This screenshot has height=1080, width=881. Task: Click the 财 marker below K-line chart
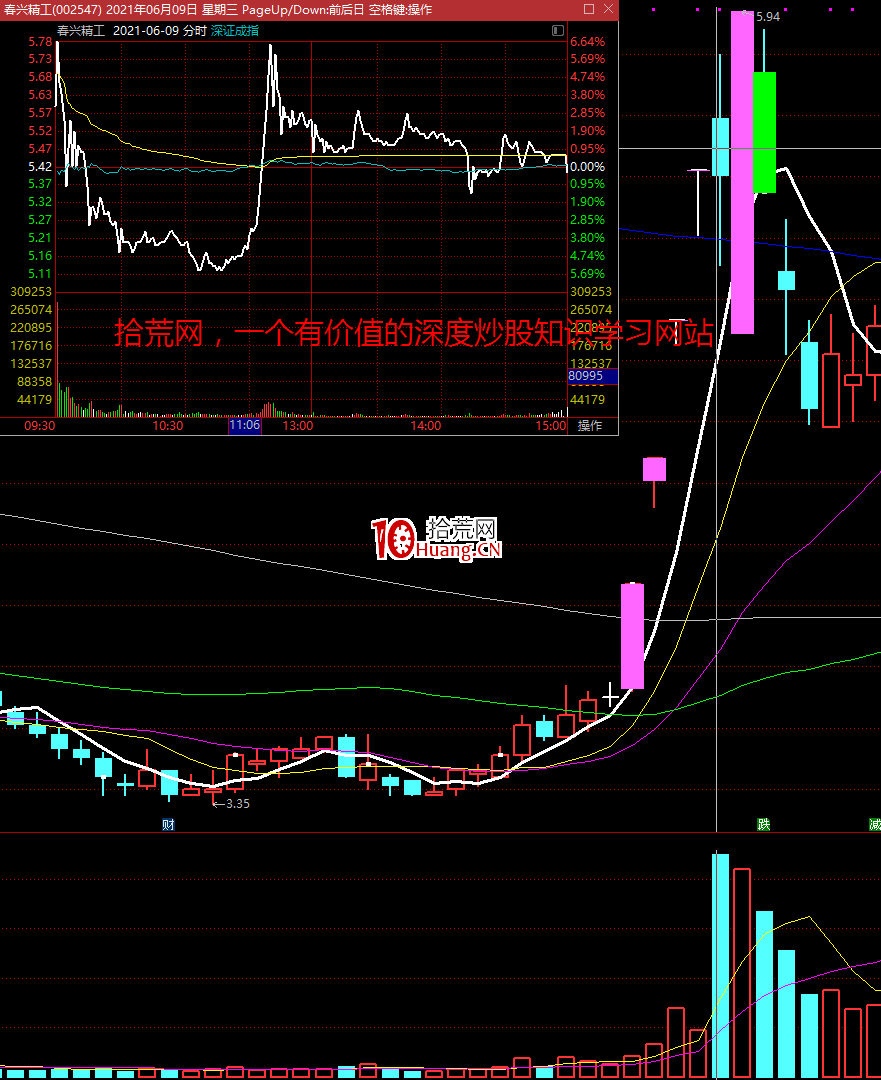pyautogui.click(x=168, y=824)
